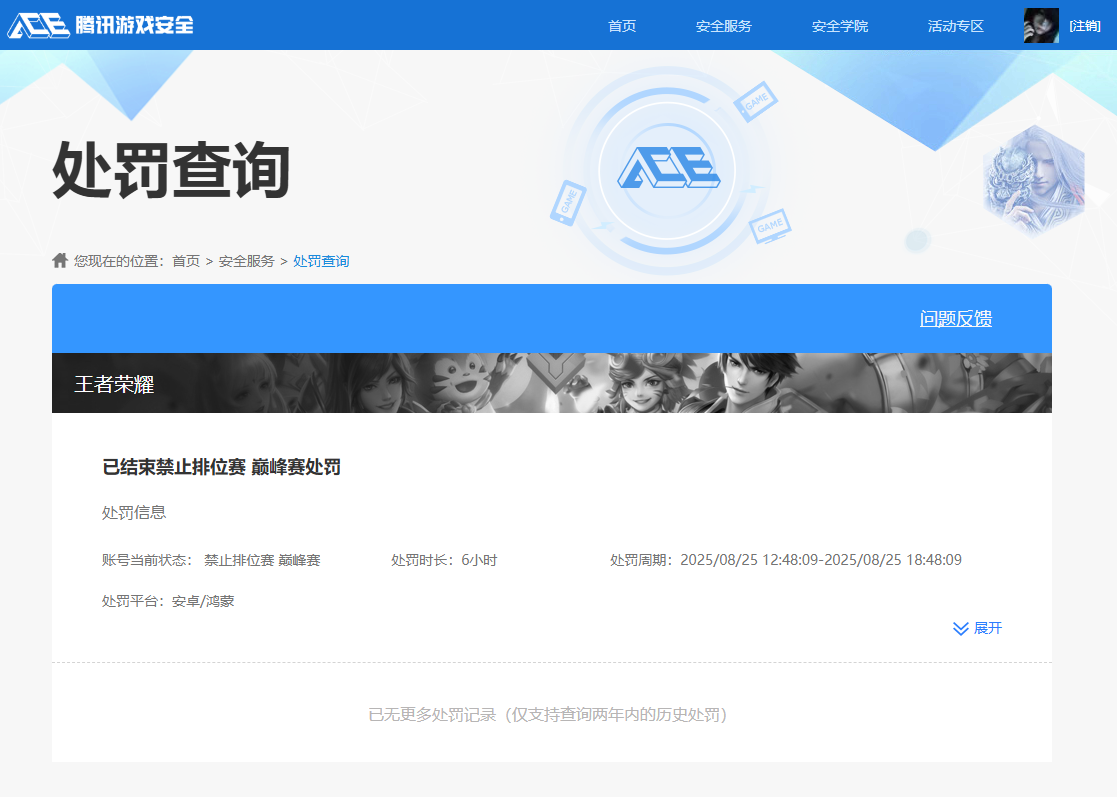Open the user avatar in header

click(x=1041, y=26)
